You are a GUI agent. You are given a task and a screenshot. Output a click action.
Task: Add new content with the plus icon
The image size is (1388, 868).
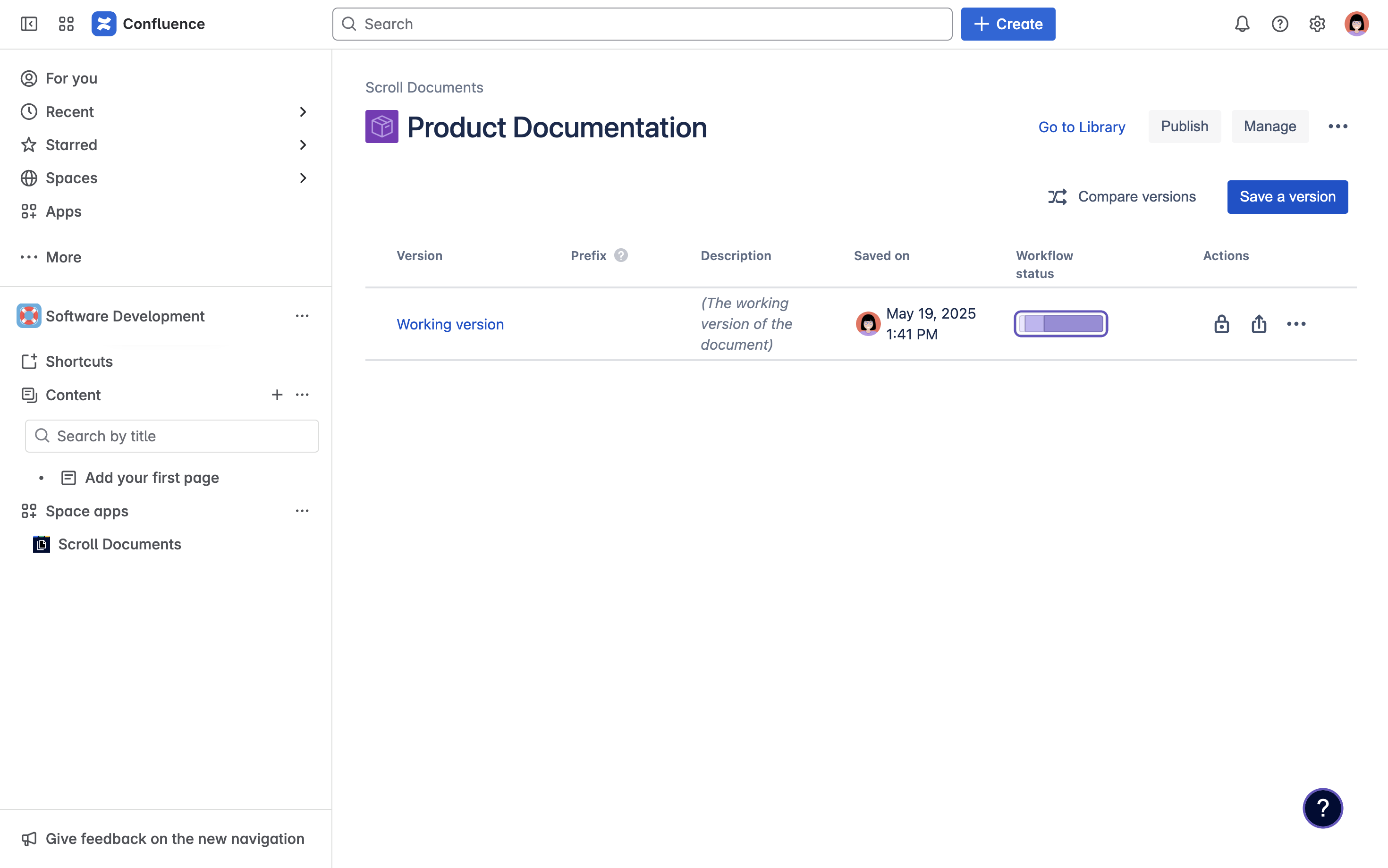277,395
